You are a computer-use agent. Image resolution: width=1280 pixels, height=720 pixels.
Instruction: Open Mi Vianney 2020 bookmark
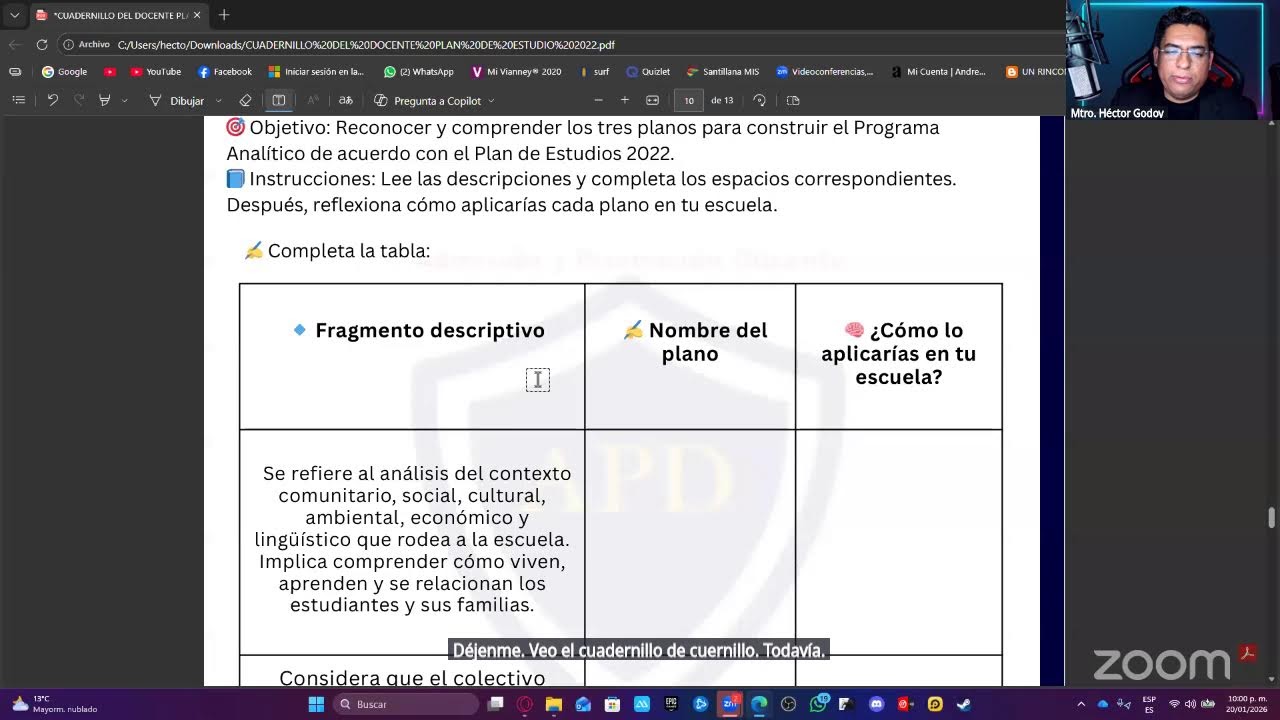[x=516, y=72]
